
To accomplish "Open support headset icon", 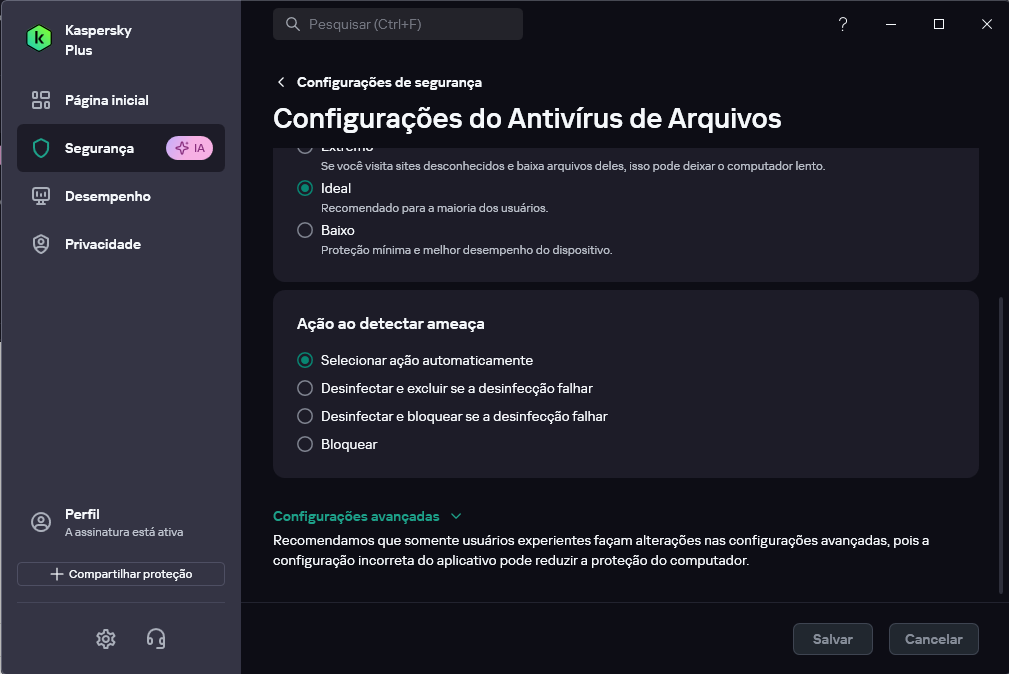I will (156, 638).
